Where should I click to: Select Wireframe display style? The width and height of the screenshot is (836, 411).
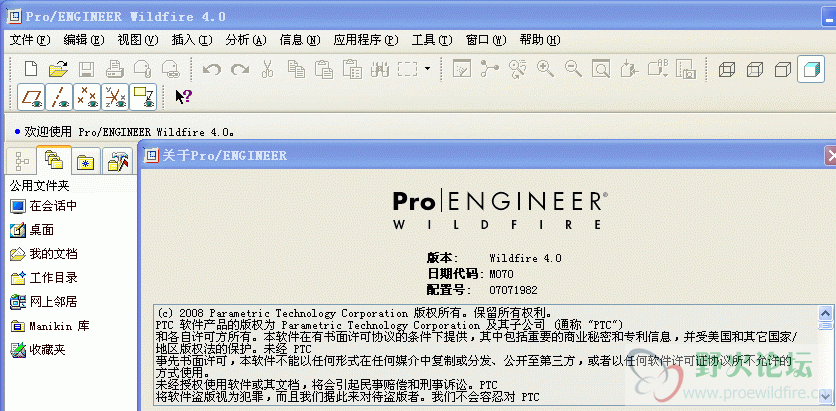coord(727,69)
